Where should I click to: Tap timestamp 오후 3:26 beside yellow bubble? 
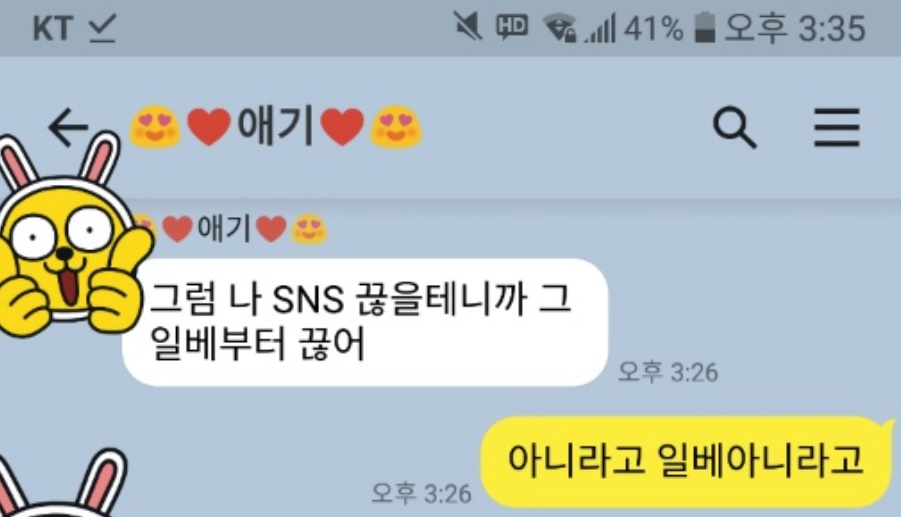[421, 493]
